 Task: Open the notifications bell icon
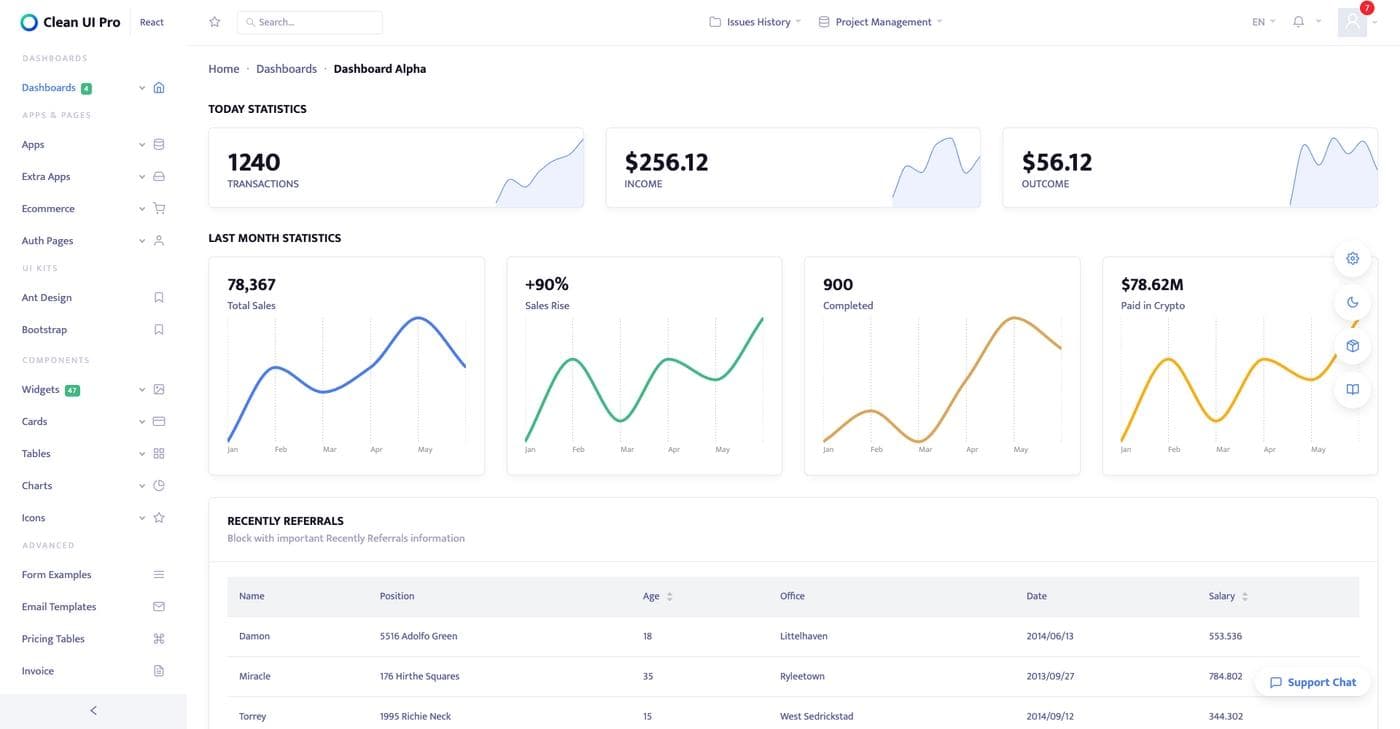(1298, 22)
